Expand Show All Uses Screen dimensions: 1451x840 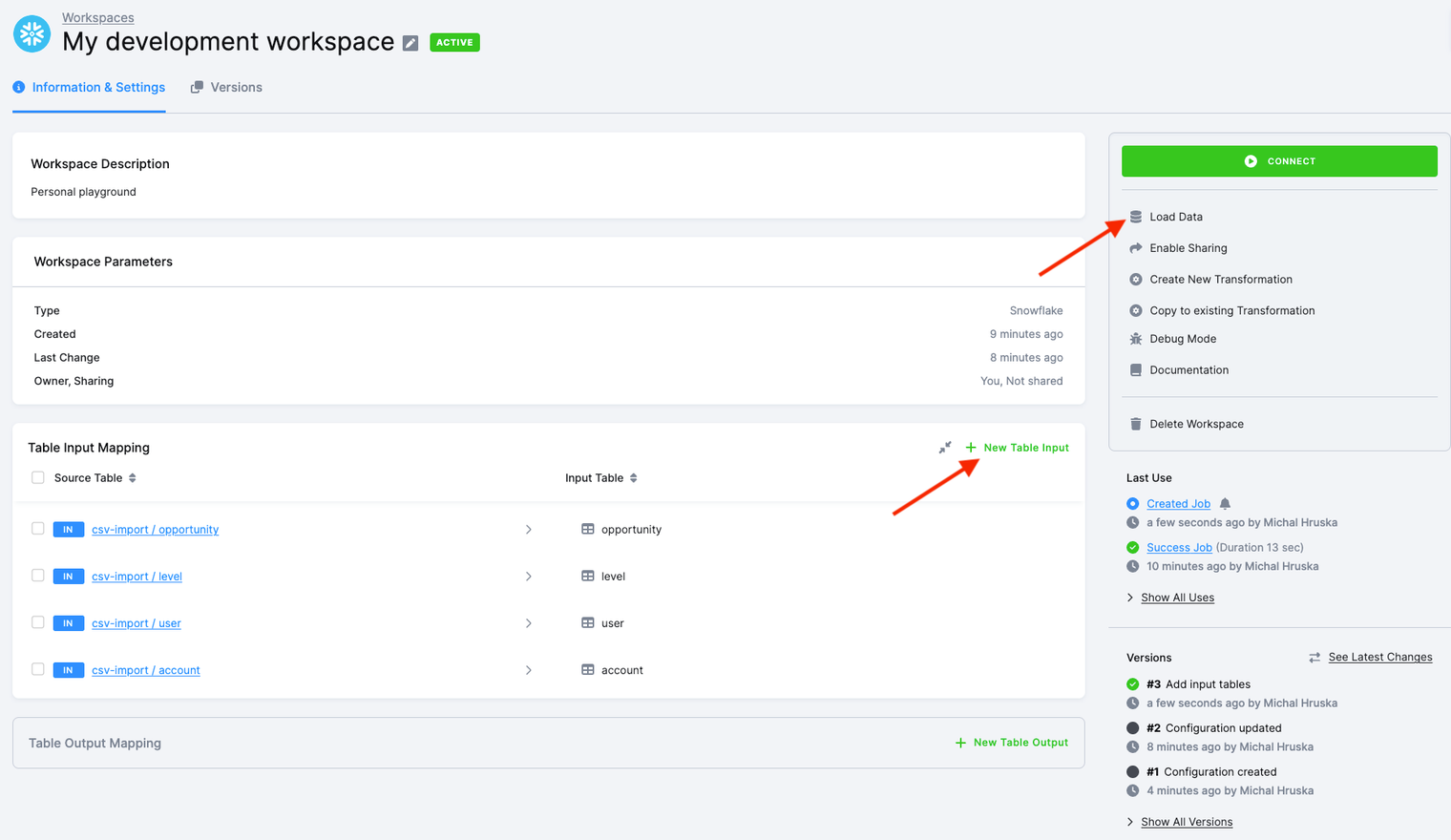[x=1170, y=598]
